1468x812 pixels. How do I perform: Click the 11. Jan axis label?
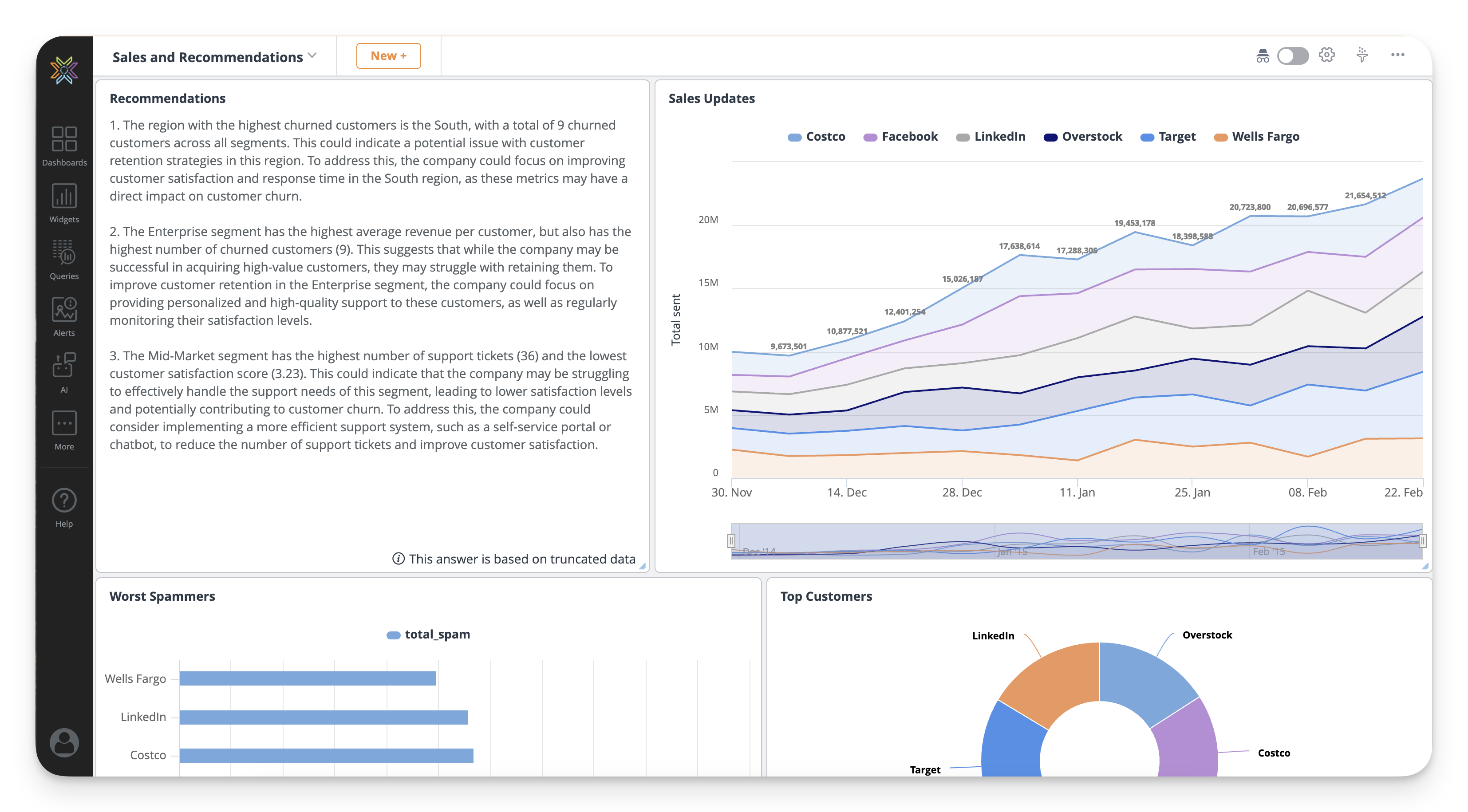1077,493
